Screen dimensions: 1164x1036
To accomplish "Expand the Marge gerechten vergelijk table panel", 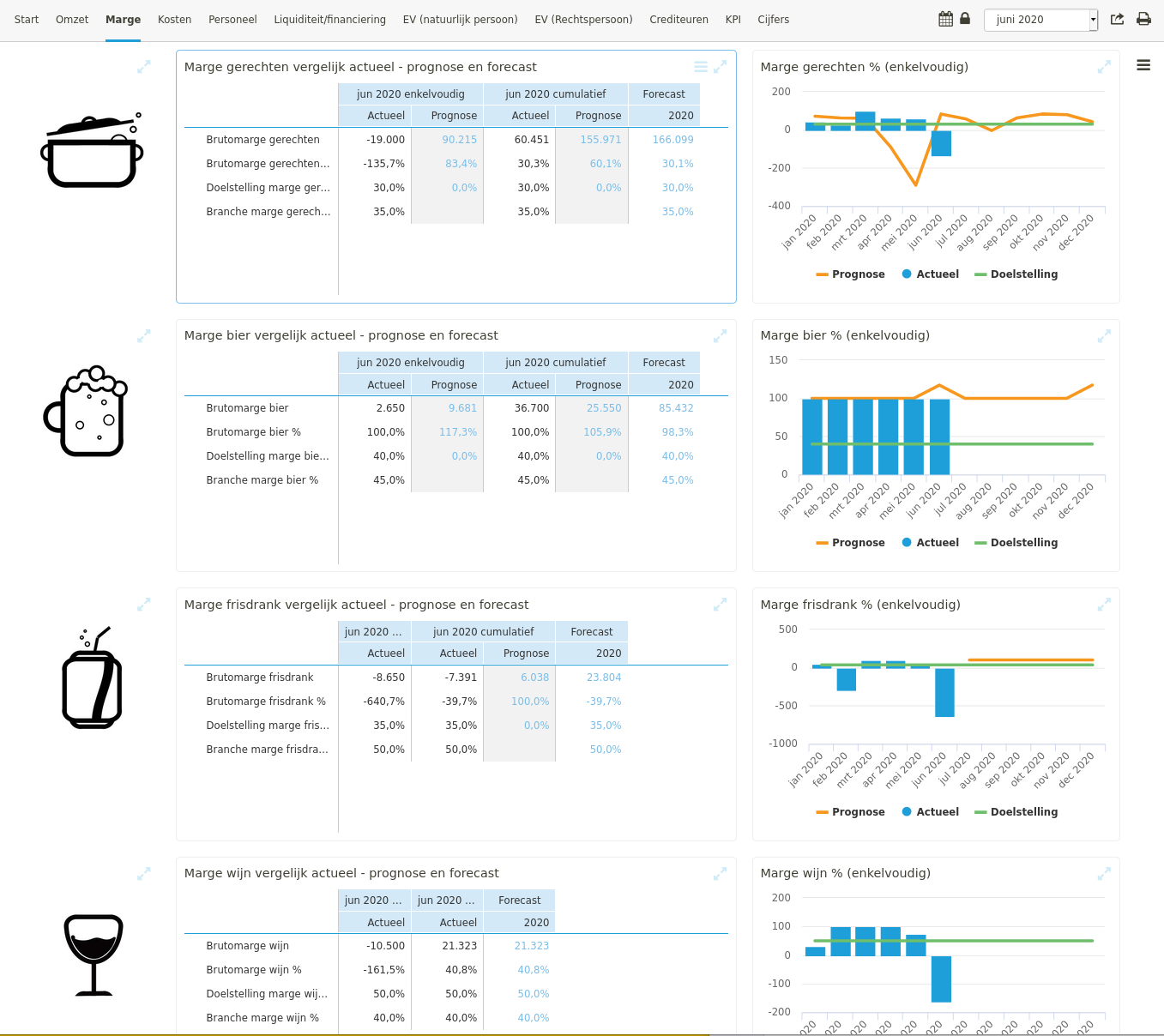I will click(x=721, y=67).
